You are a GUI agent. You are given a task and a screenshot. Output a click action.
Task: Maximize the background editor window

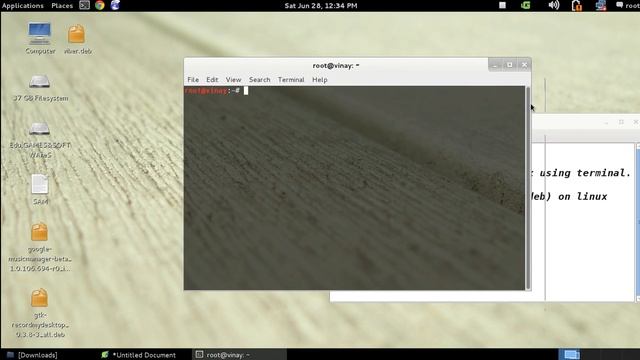(621, 122)
